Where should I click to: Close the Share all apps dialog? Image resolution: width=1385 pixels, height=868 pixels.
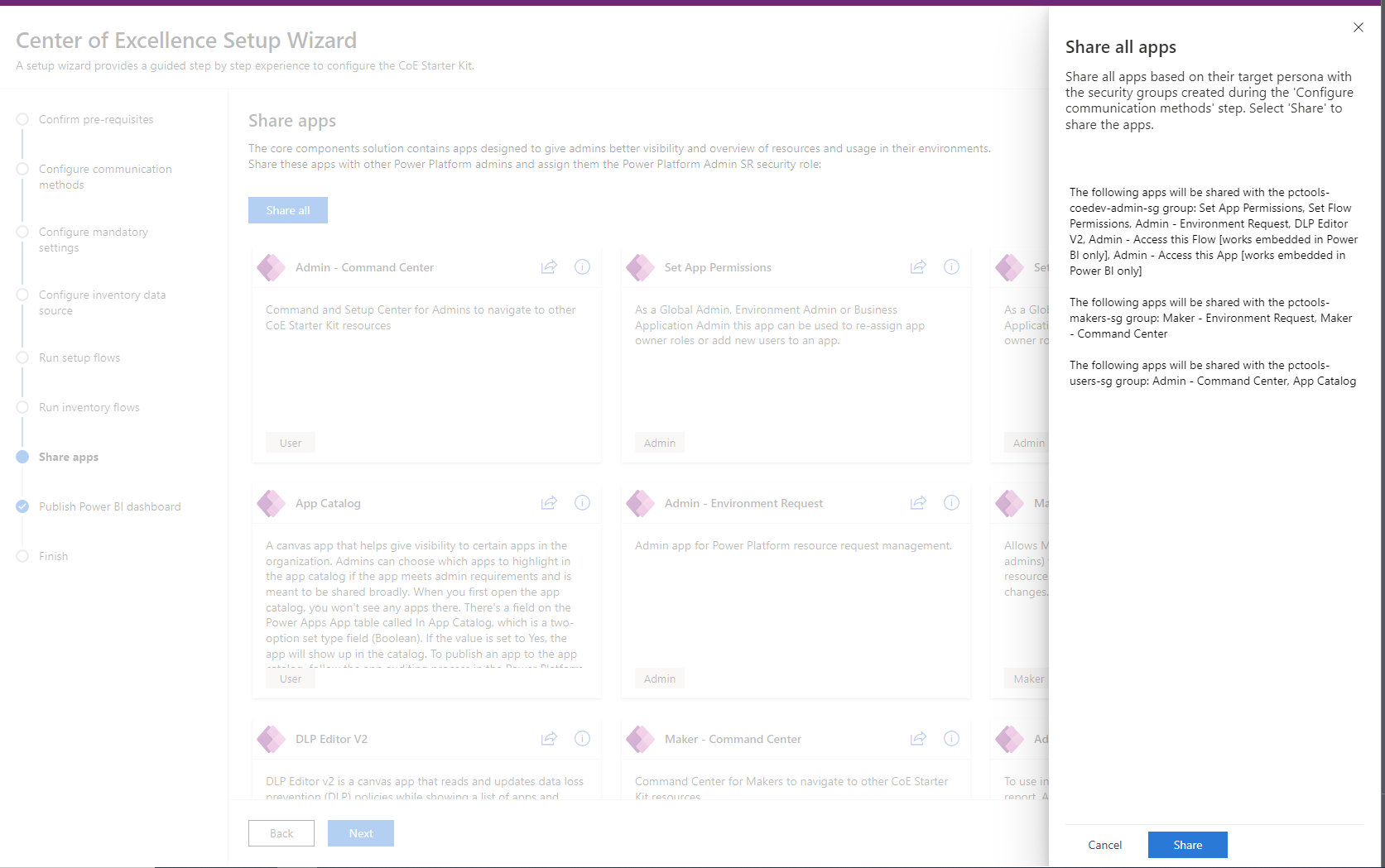(1358, 27)
